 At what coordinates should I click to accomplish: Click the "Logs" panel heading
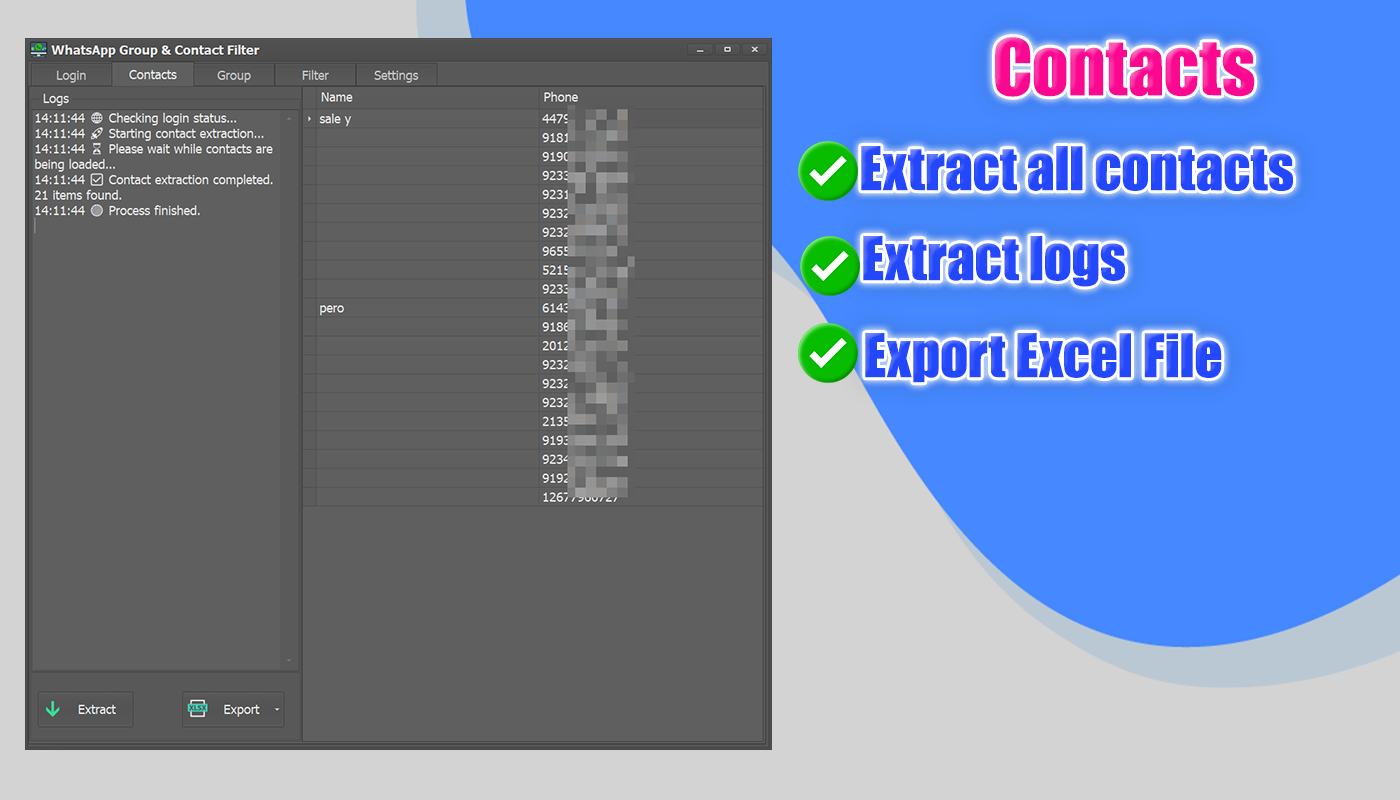56,99
